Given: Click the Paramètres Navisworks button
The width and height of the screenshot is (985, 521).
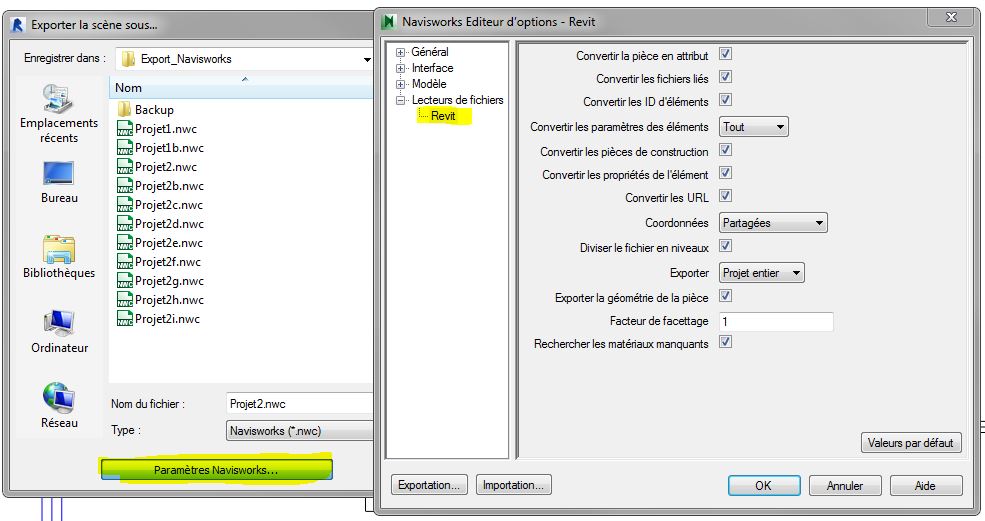Looking at the screenshot, I should pyautogui.click(x=216, y=469).
